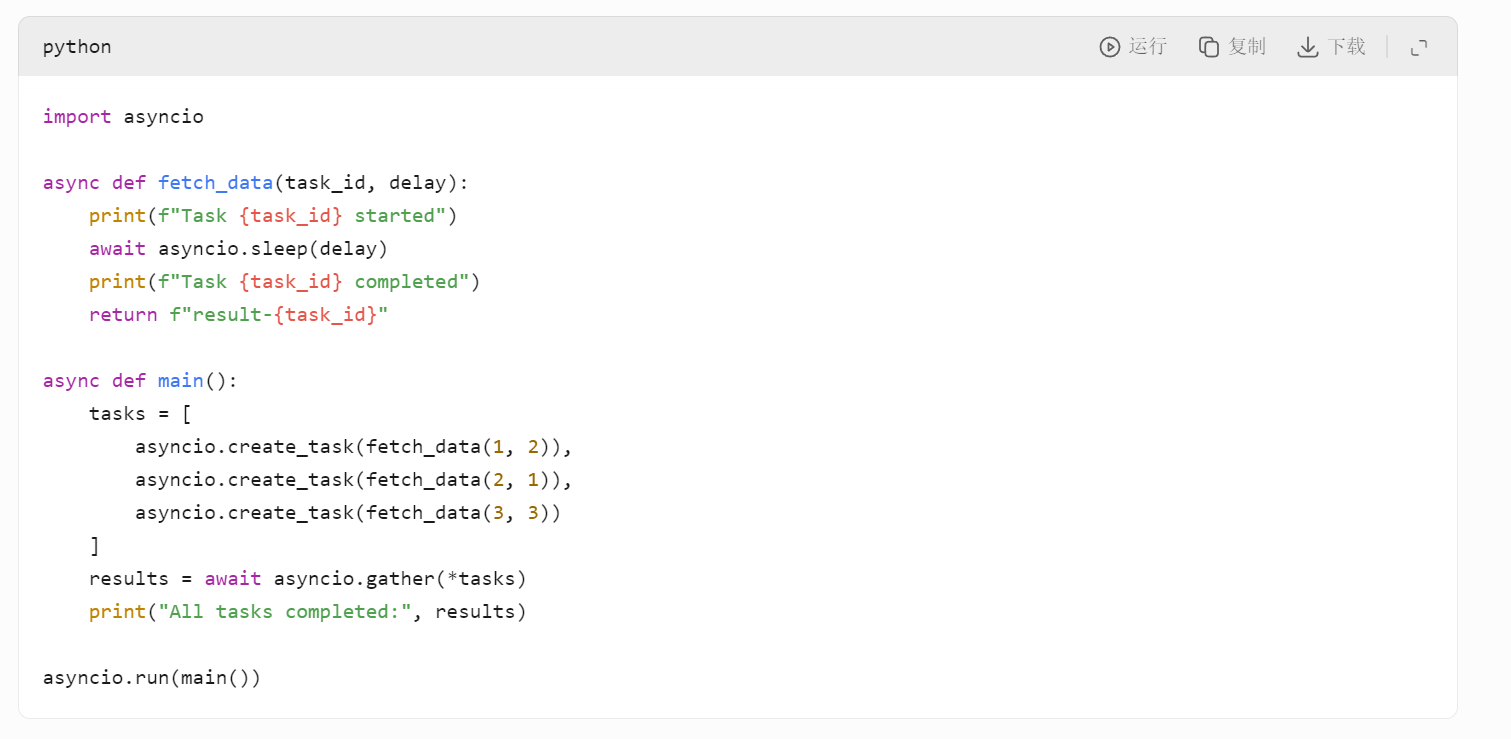
Task: Click the down-arrow icon before 下载
Action: pyautogui.click(x=1307, y=46)
